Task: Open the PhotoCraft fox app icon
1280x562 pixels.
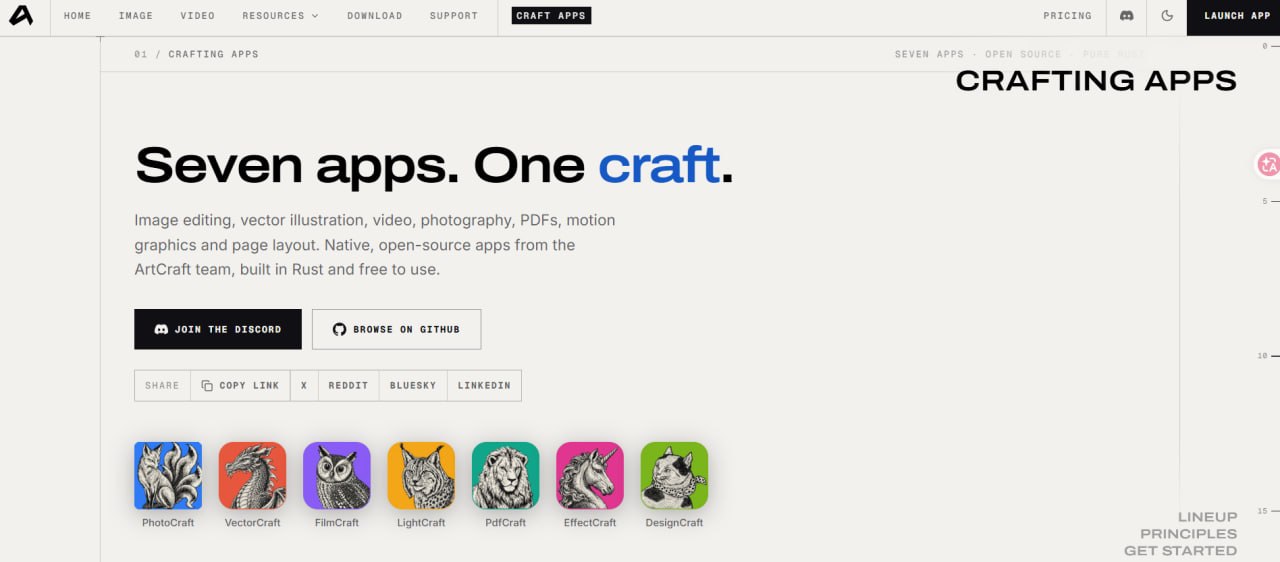Action: coord(168,476)
